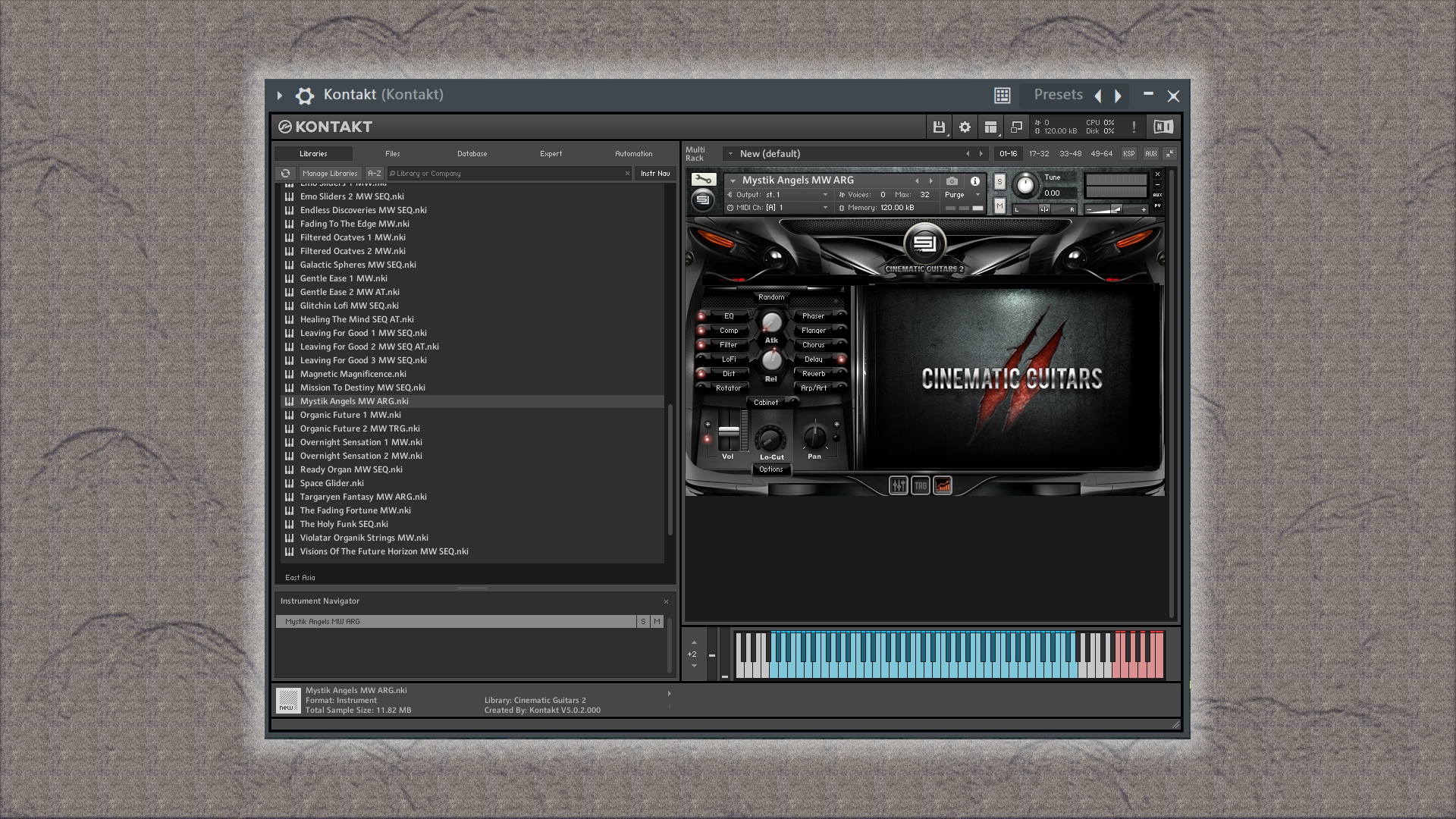
Task: Click the Vol fader on the instrument
Action: coord(729,431)
